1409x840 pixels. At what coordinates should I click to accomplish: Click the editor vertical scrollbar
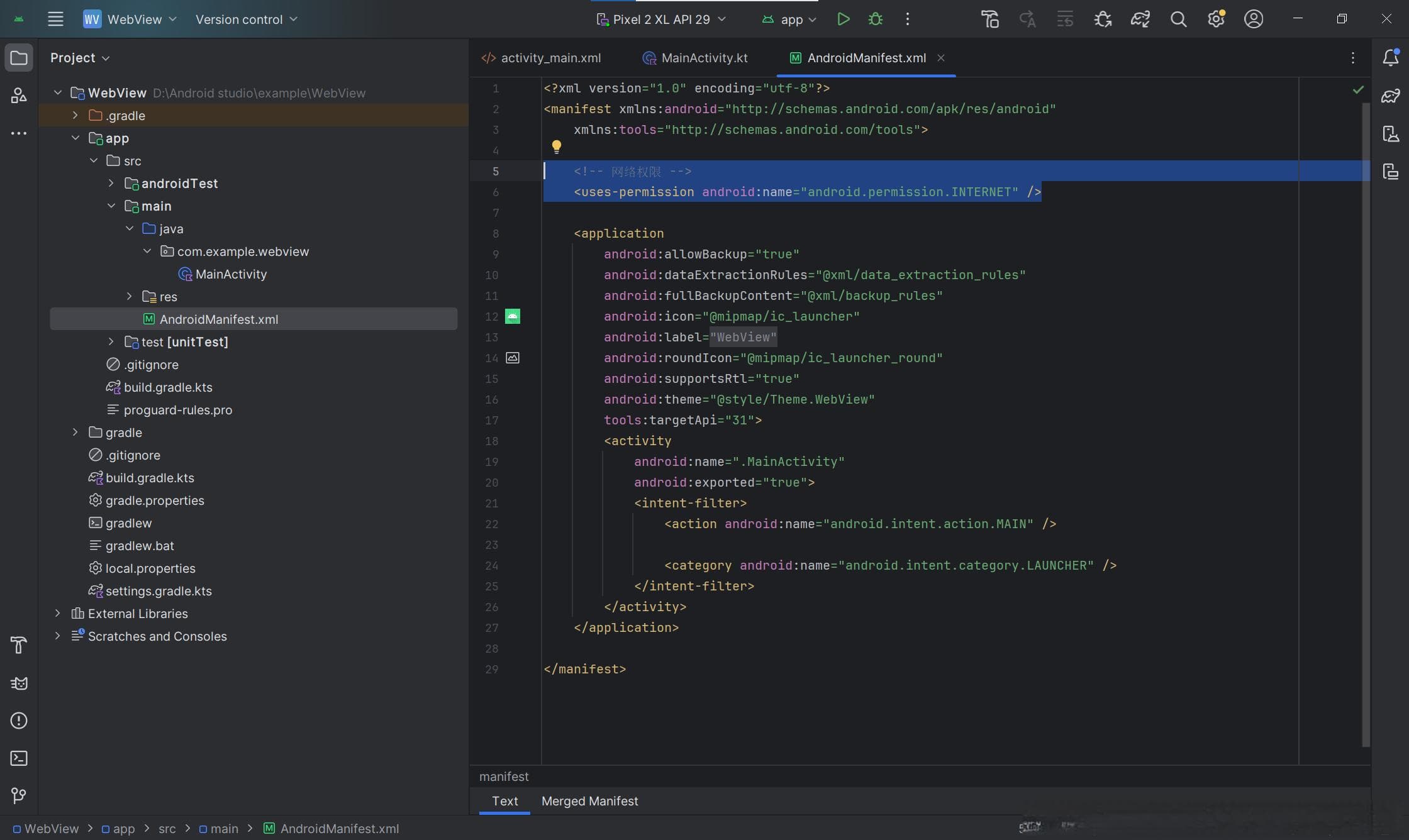click(x=1366, y=424)
